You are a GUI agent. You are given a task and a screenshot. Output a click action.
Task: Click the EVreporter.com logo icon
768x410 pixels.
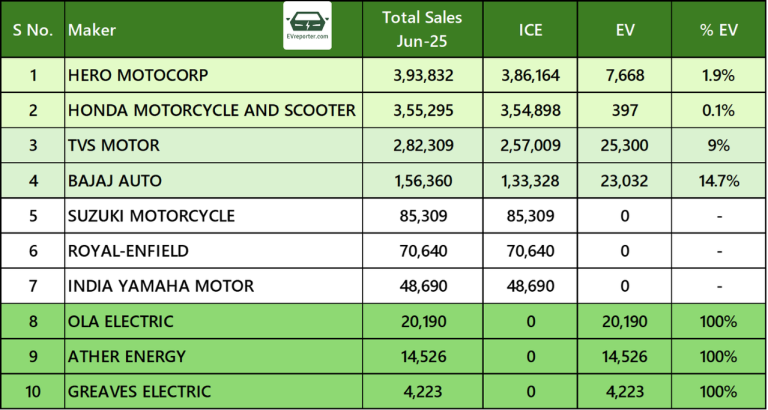coord(307,25)
